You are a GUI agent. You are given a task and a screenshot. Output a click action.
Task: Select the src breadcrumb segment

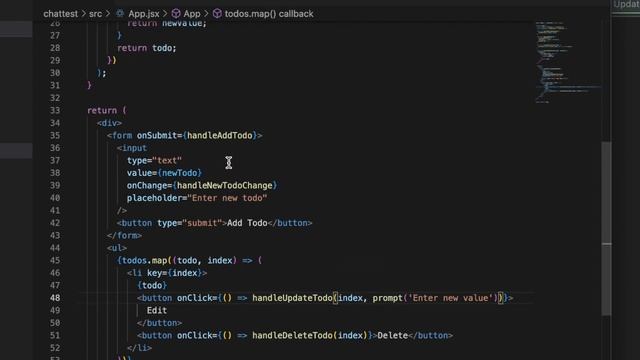[x=96, y=13]
